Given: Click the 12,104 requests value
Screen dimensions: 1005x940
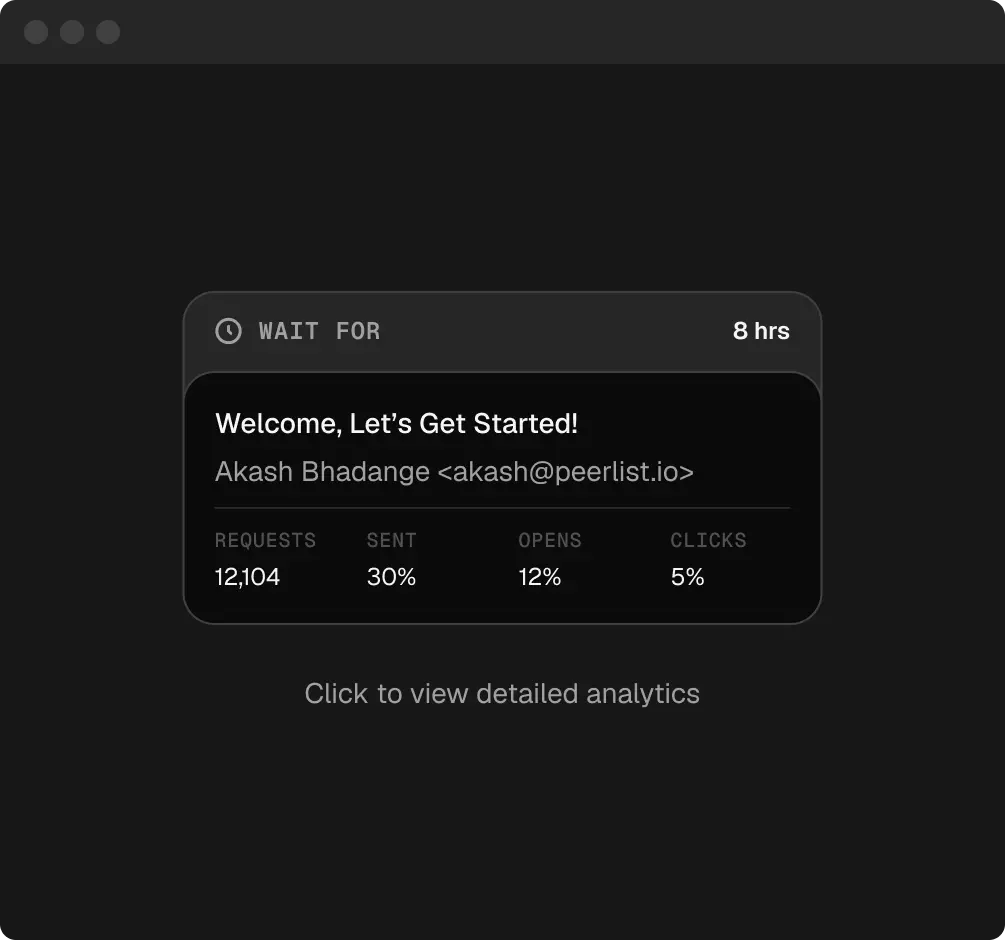Looking at the screenshot, I should (247, 577).
